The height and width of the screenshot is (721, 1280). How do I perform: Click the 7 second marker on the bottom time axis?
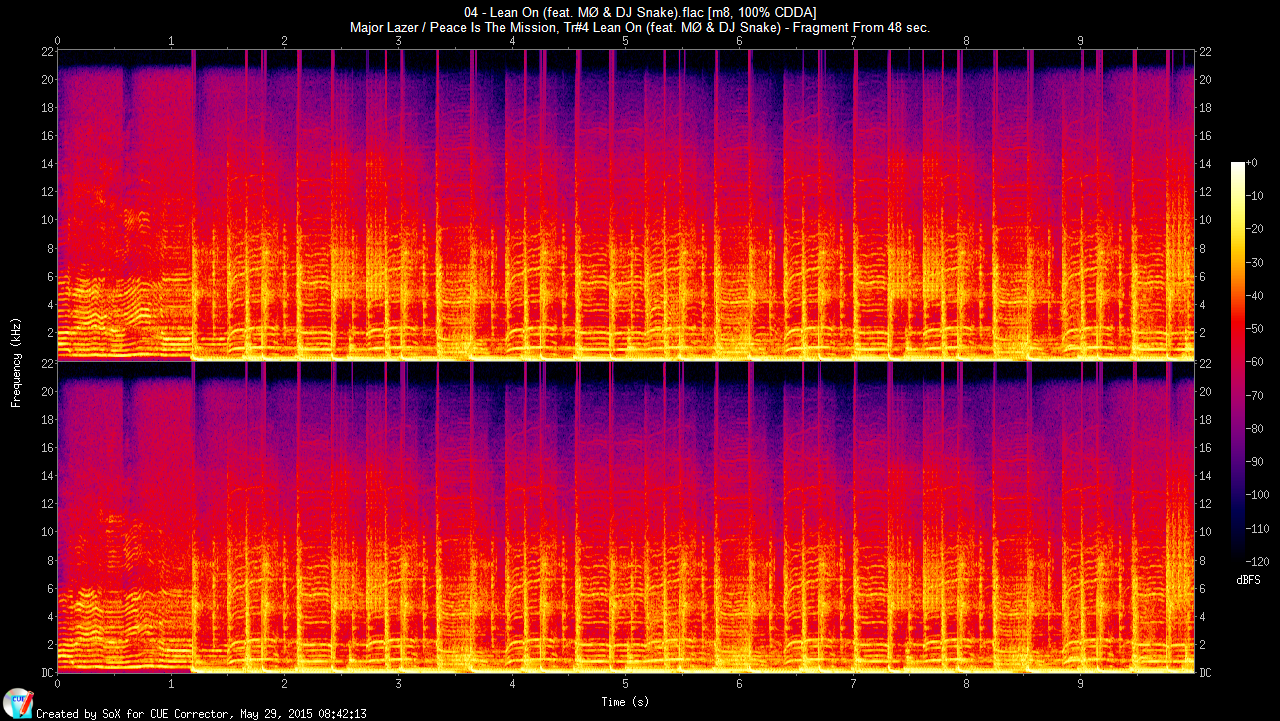tap(853, 683)
